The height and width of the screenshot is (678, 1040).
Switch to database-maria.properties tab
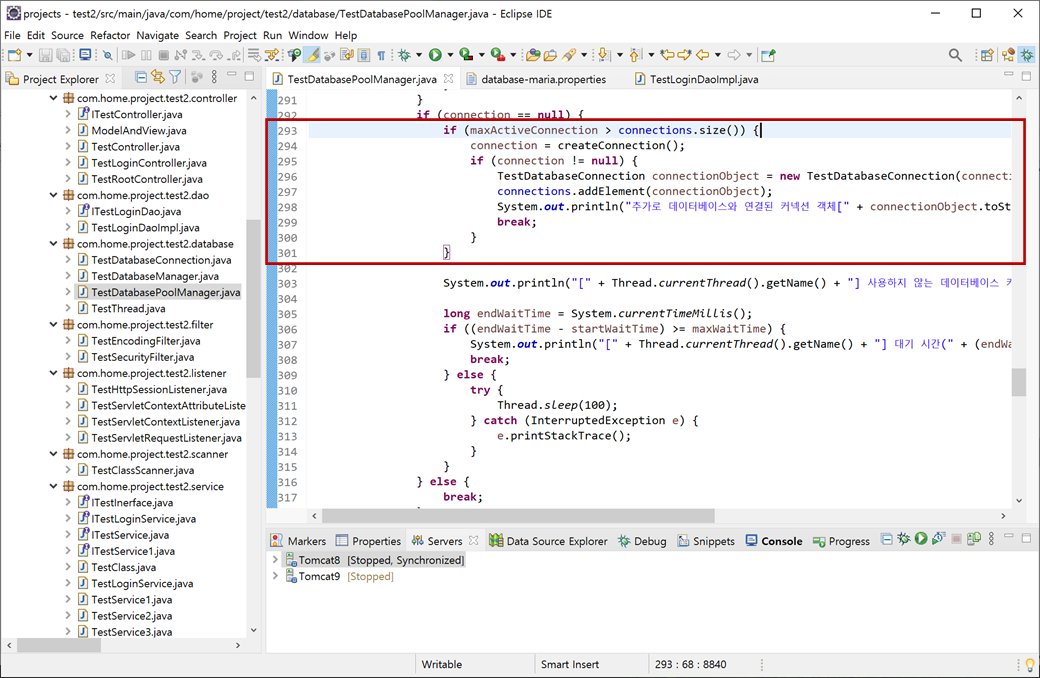pos(536,79)
